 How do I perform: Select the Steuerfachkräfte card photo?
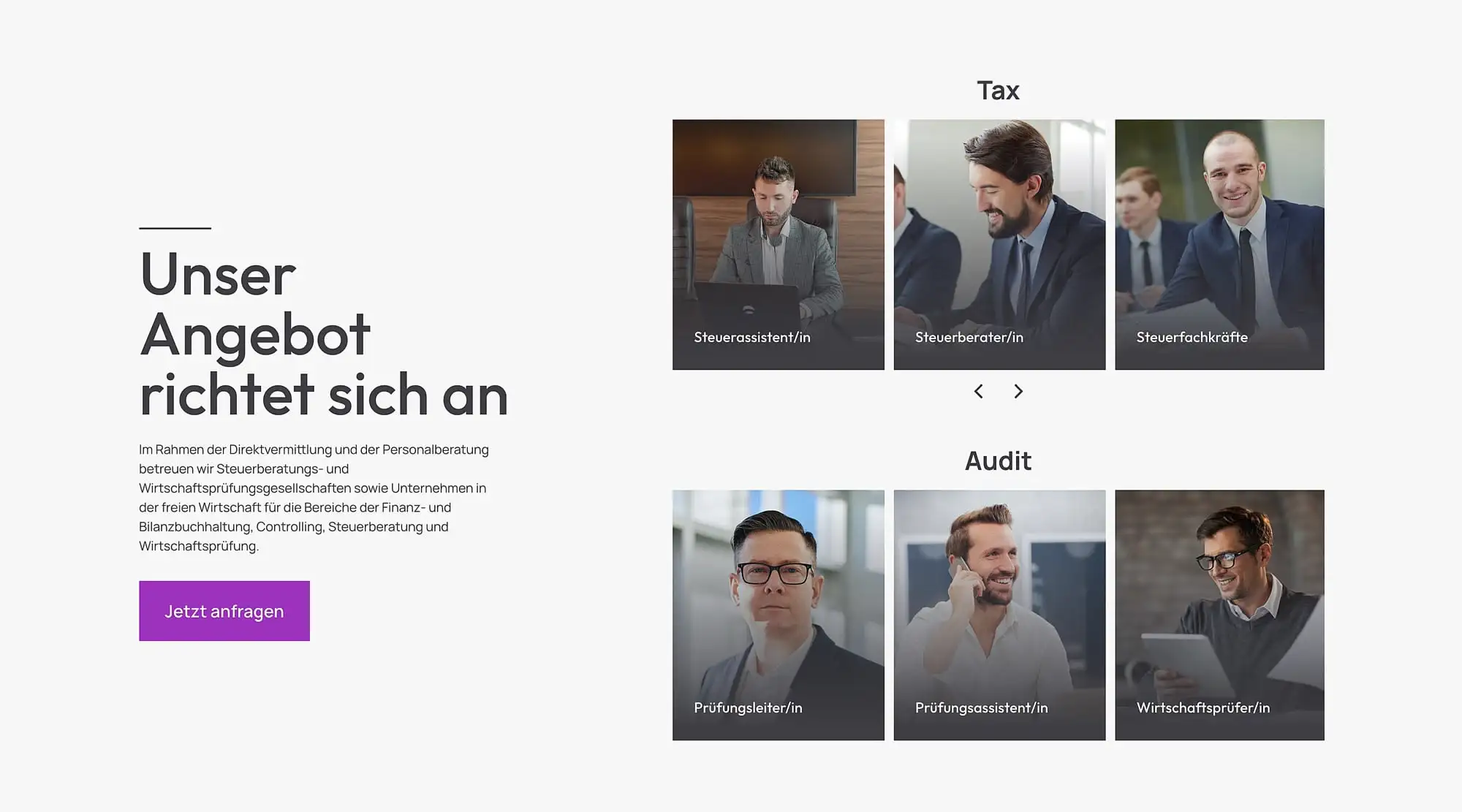(1219, 245)
